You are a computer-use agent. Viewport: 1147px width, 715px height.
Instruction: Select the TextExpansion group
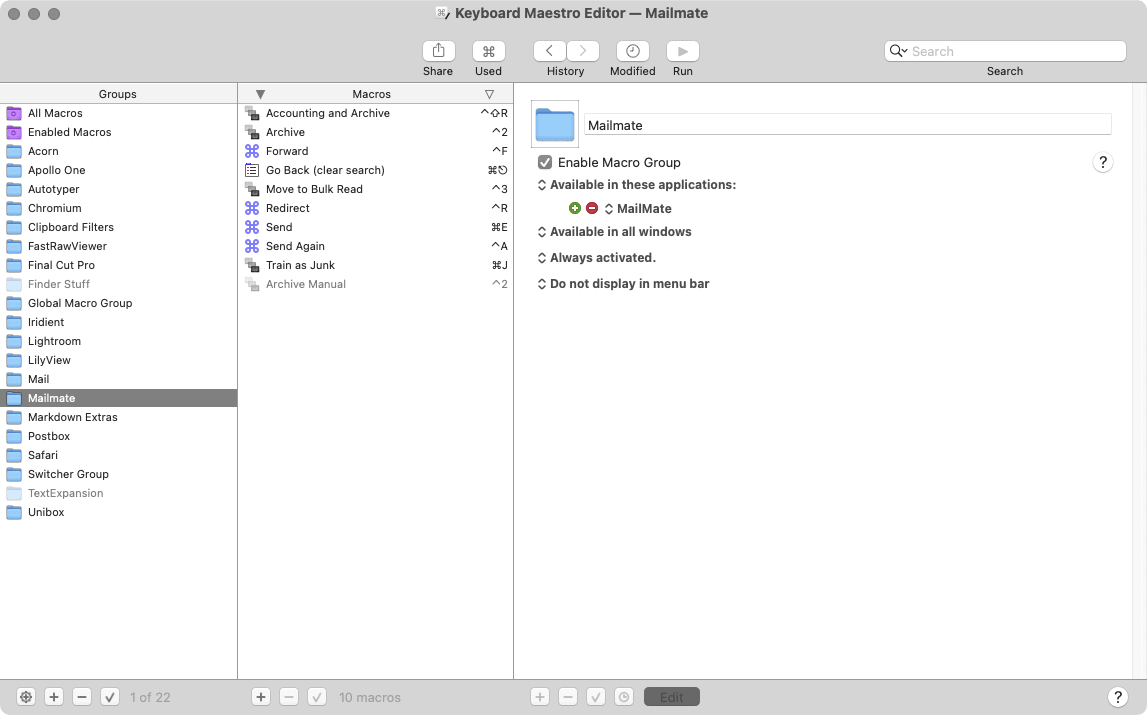[x=119, y=494]
